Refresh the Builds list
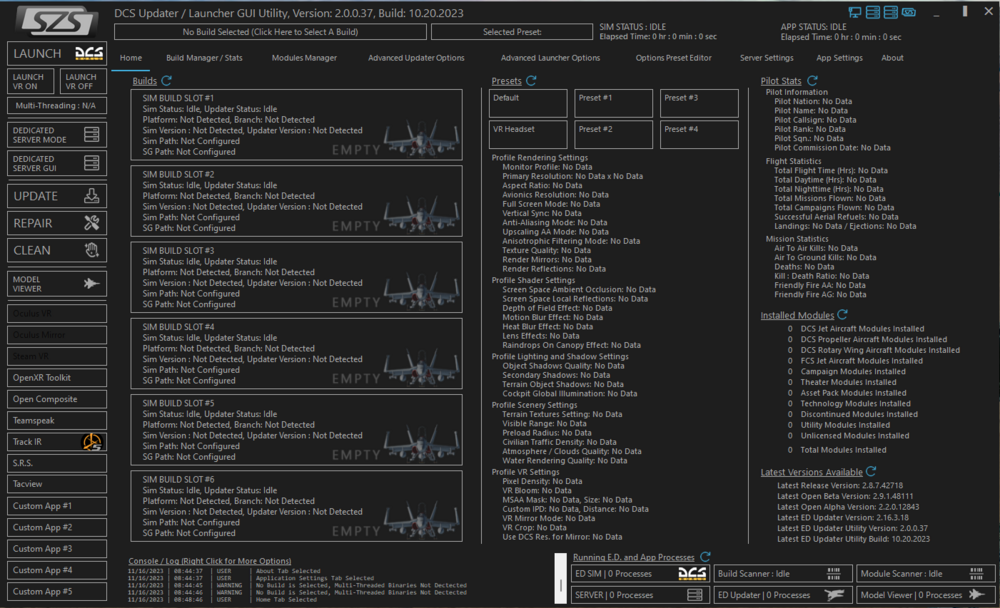Viewport: 1000px width, 608px height. pyautogui.click(x=166, y=80)
